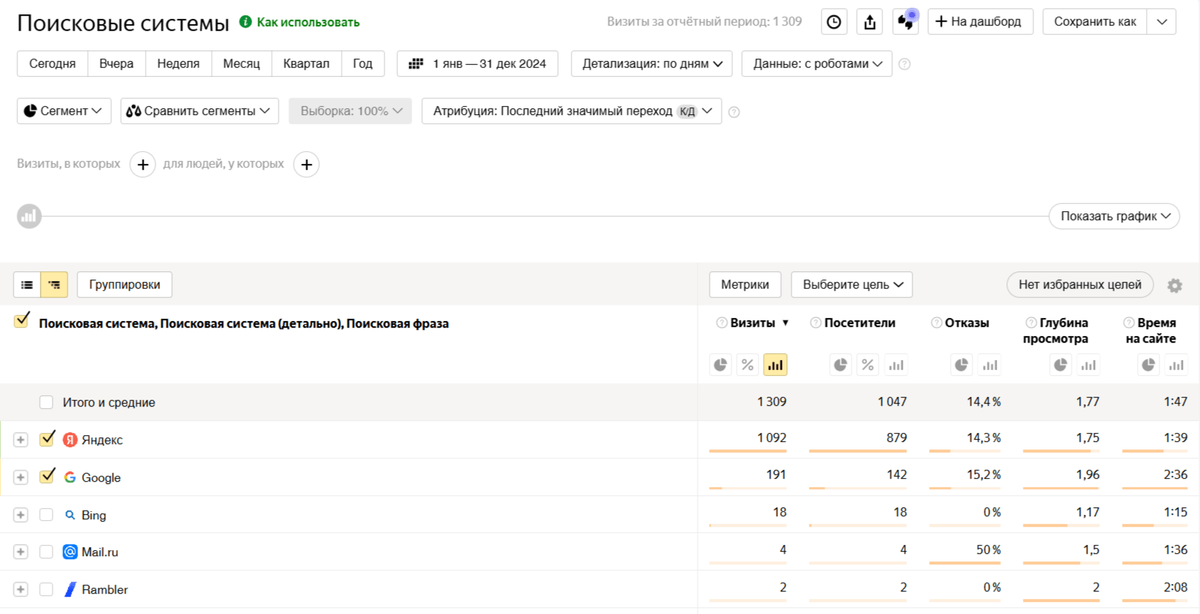Open the table settings gear icon
The height and width of the screenshot is (614, 1200).
[1175, 286]
